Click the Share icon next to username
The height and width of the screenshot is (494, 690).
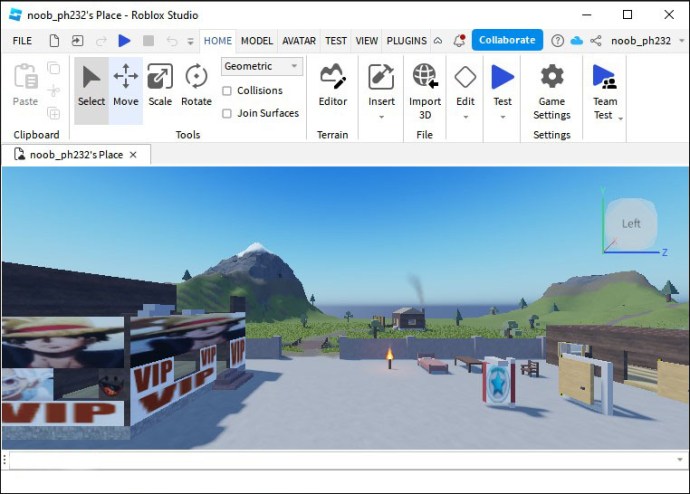596,41
